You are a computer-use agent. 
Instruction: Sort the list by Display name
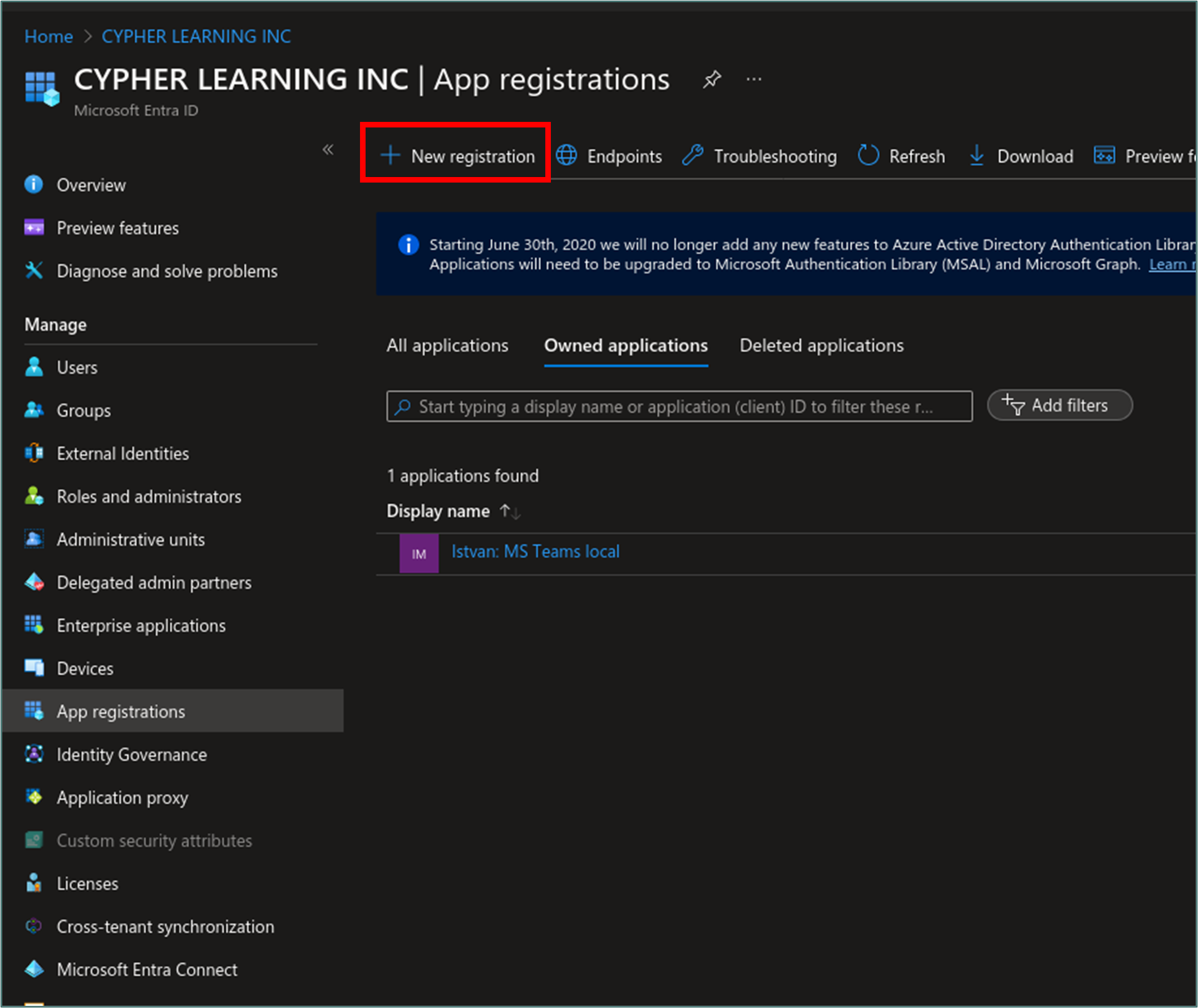510,511
